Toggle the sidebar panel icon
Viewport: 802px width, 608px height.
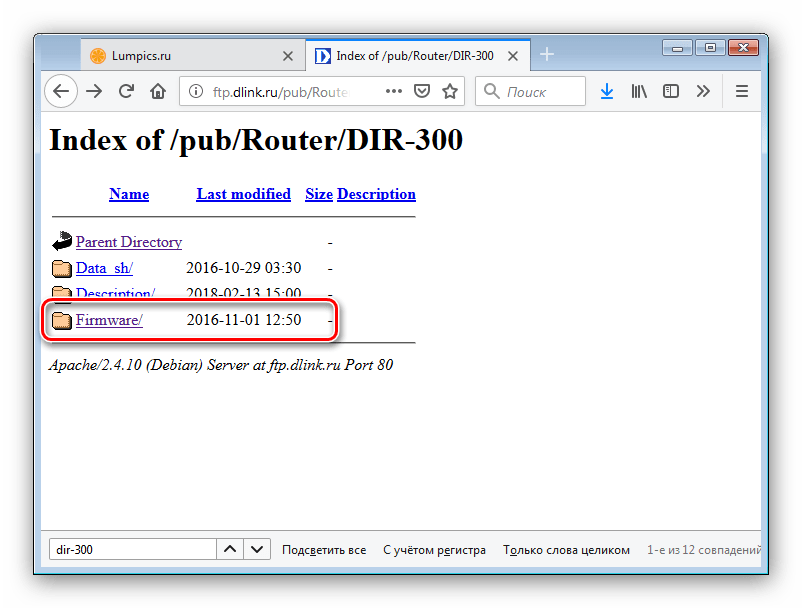point(670,92)
